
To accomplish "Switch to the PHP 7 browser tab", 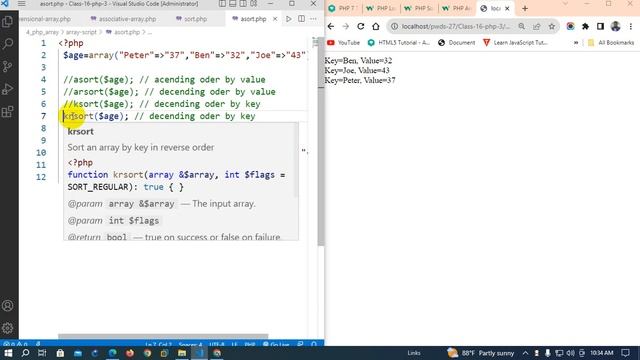I will [343, 8].
